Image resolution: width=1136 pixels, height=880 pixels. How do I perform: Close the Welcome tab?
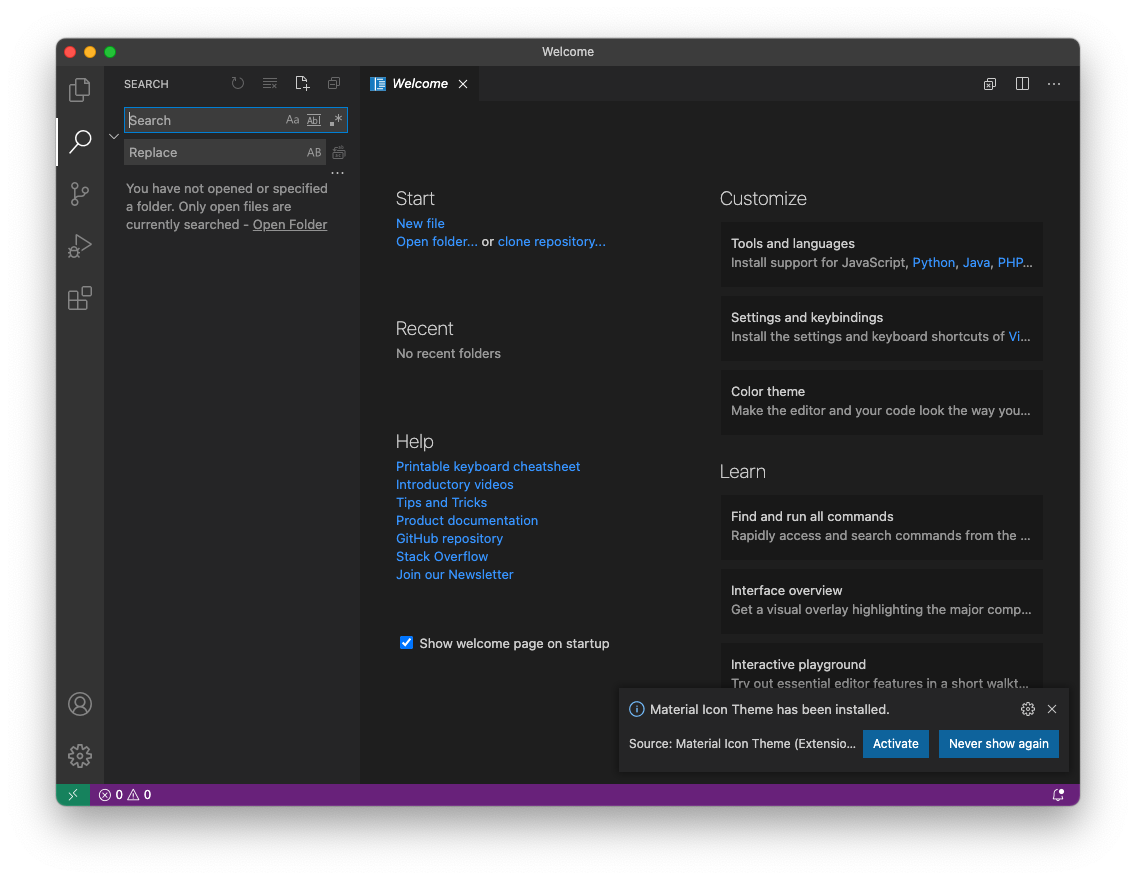(463, 84)
